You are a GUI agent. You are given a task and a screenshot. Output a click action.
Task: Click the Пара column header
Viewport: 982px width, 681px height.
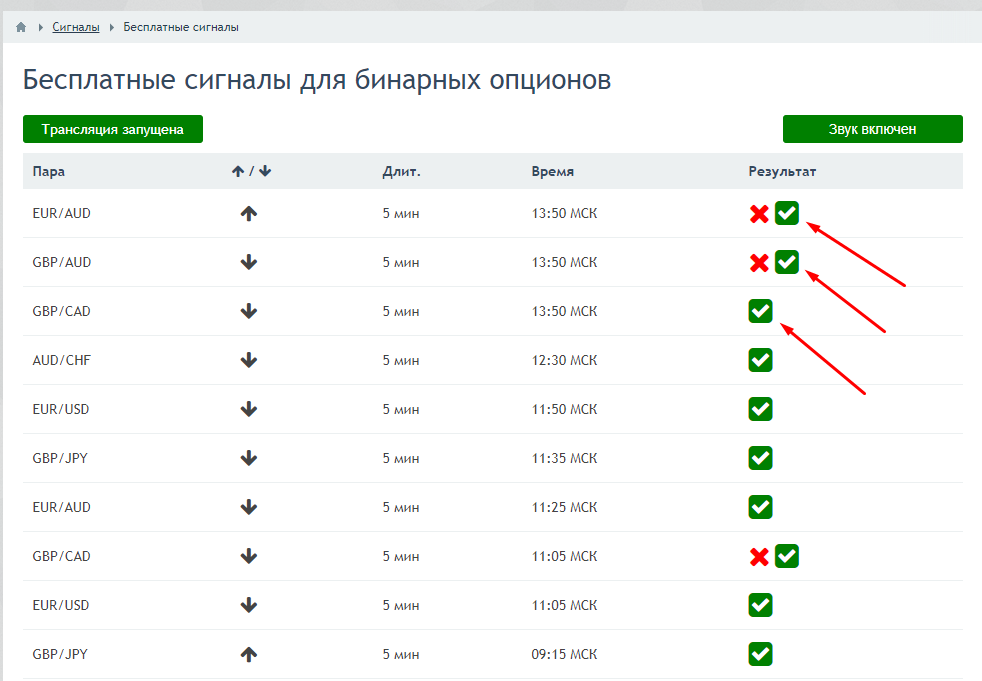49,171
